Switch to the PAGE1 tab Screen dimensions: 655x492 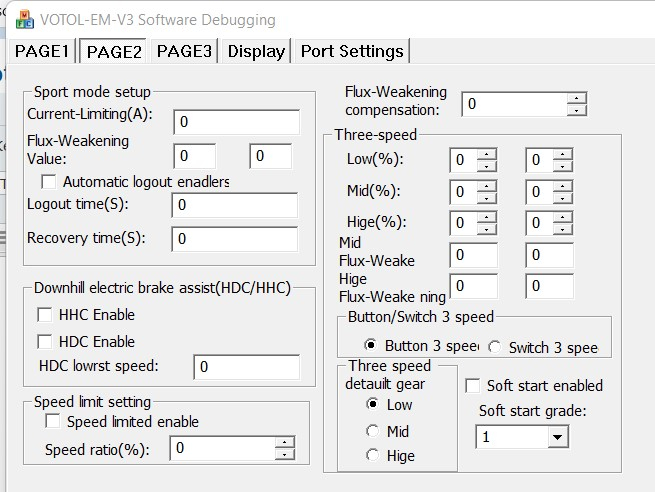43,51
